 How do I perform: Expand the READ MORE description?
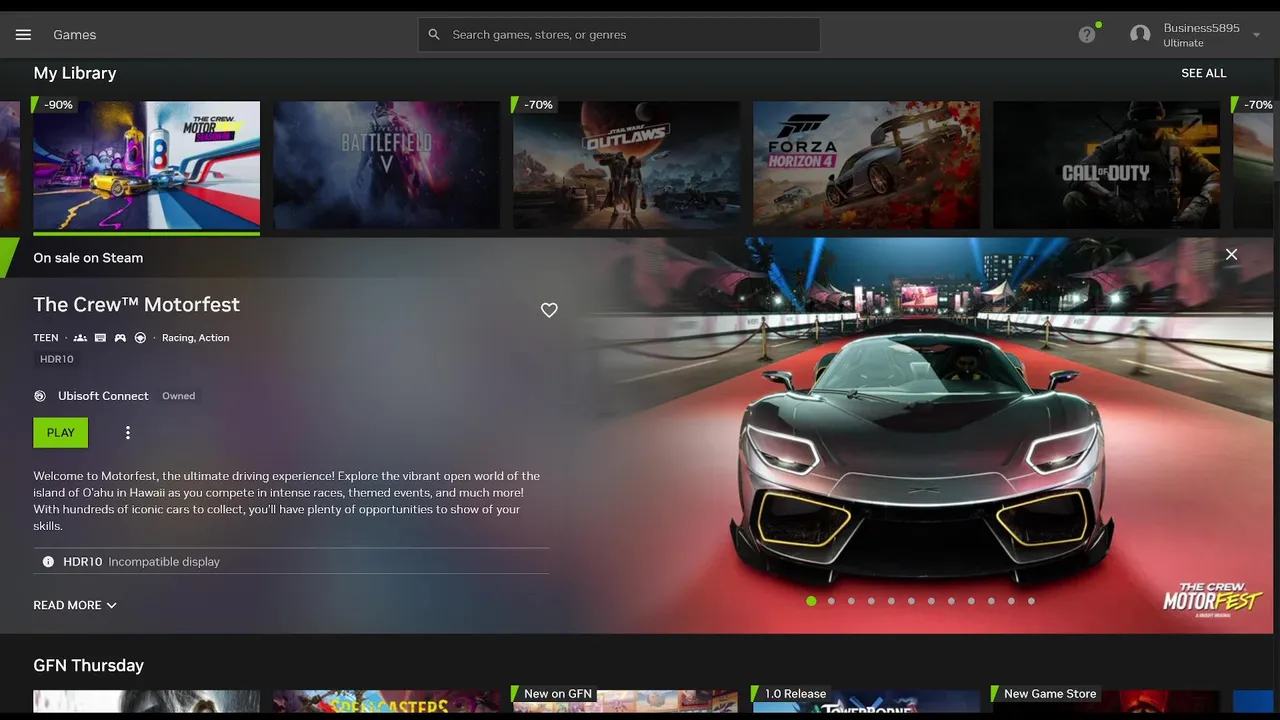point(75,605)
